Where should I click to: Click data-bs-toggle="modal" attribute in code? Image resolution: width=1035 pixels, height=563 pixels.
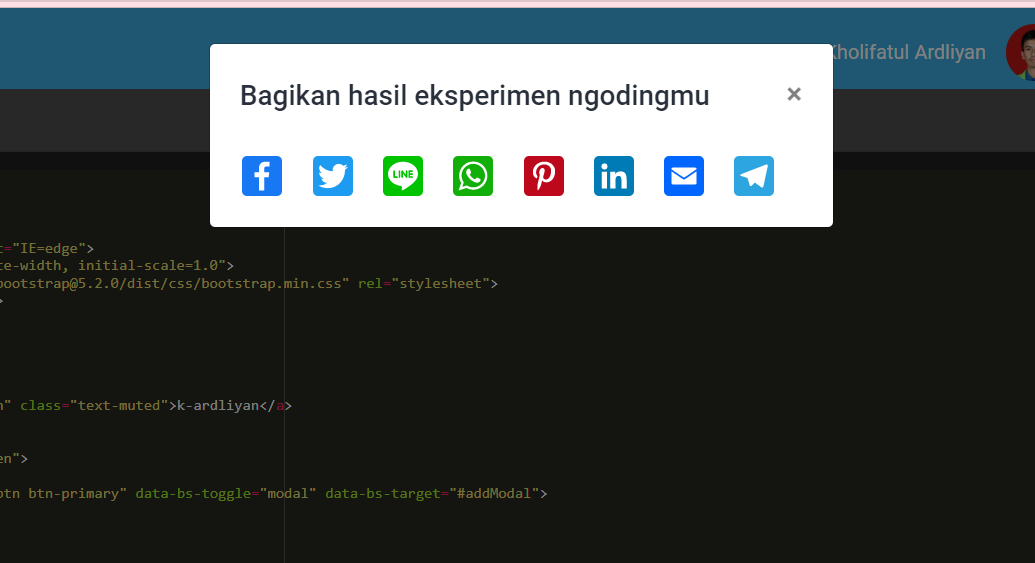pyautogui.click(x=226, y=494)
